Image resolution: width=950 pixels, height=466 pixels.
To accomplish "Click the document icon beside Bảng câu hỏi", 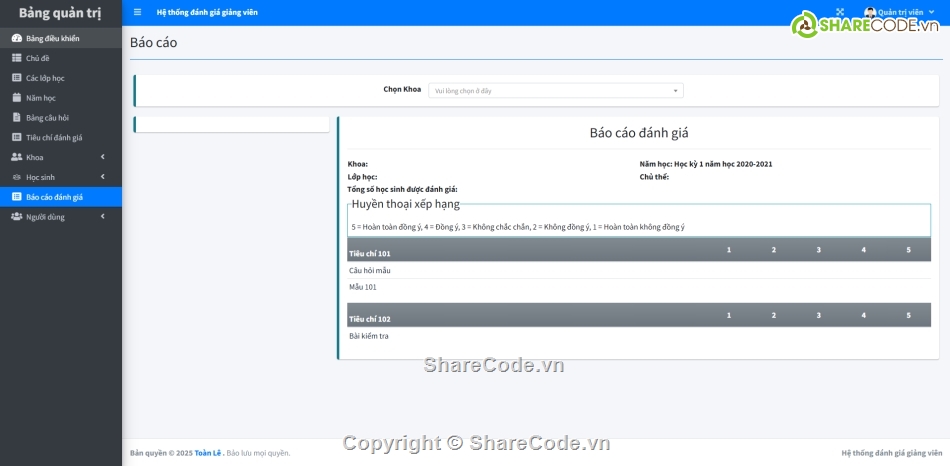I will (x=16, y=118).
